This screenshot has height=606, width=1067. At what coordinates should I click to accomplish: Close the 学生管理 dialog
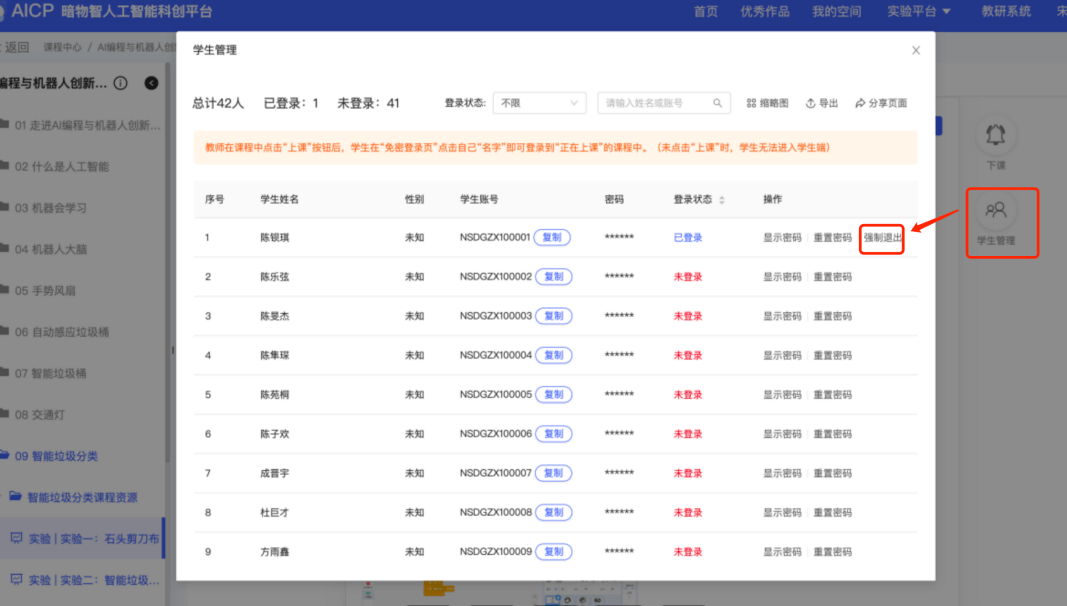(x=916, y=50)
